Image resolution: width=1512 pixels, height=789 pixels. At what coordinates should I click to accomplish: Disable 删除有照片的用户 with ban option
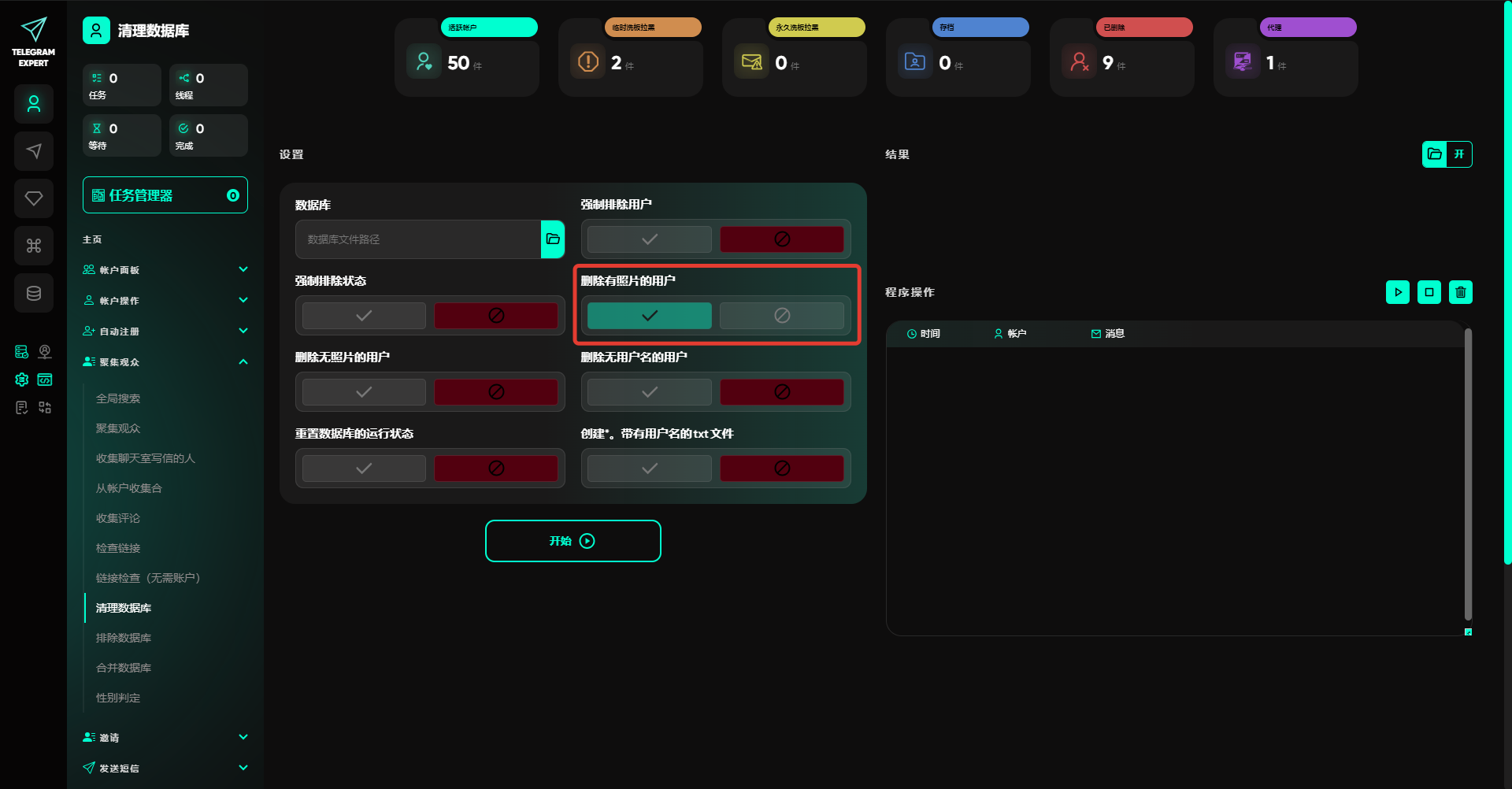[781, 316]
